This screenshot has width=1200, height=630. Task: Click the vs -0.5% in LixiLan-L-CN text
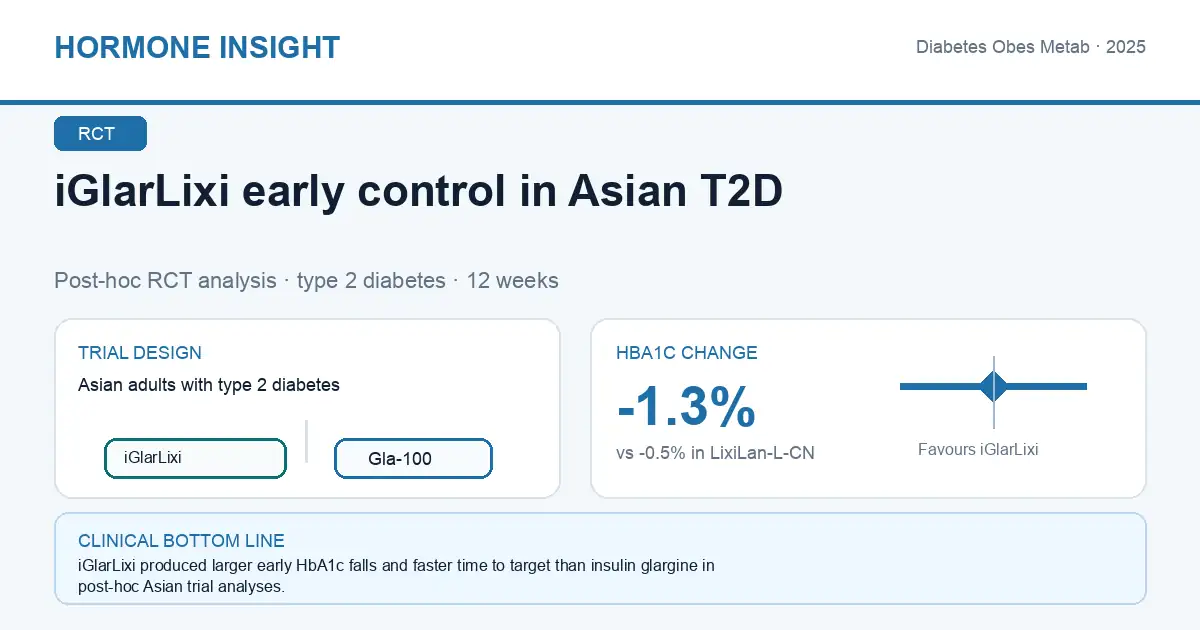715,453
